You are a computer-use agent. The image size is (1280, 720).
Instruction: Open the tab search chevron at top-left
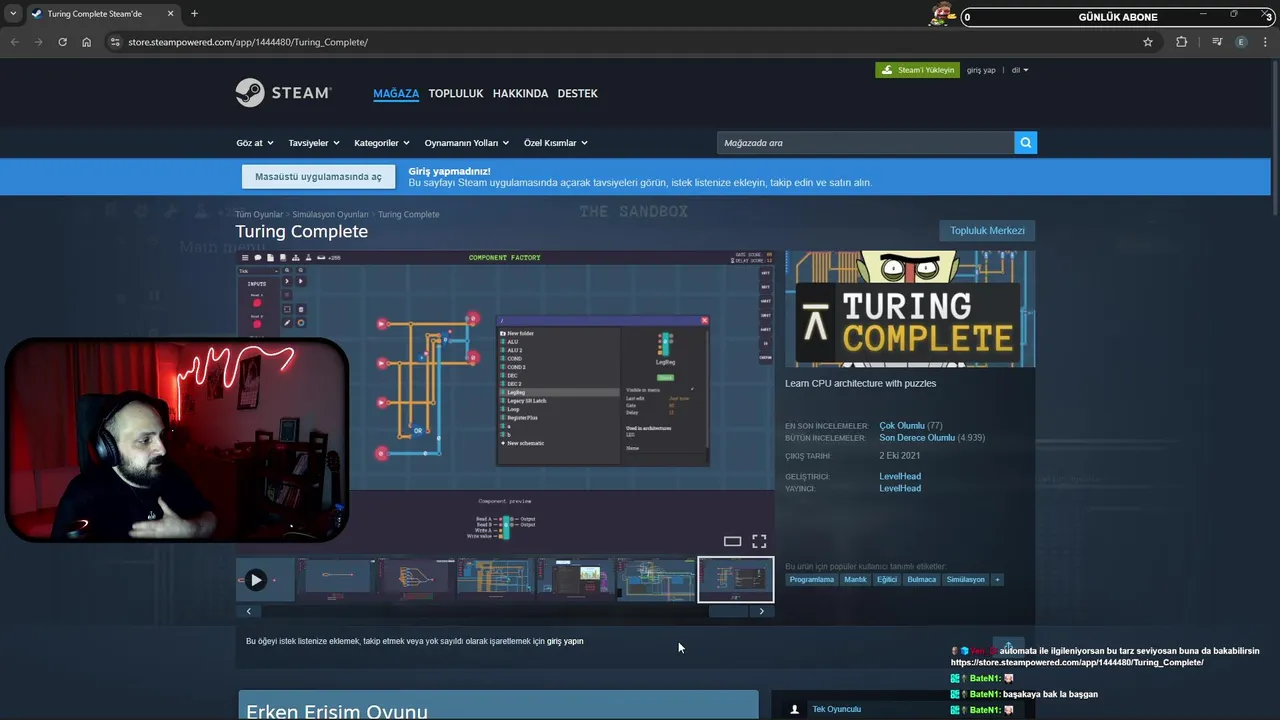tap(12, 14)
